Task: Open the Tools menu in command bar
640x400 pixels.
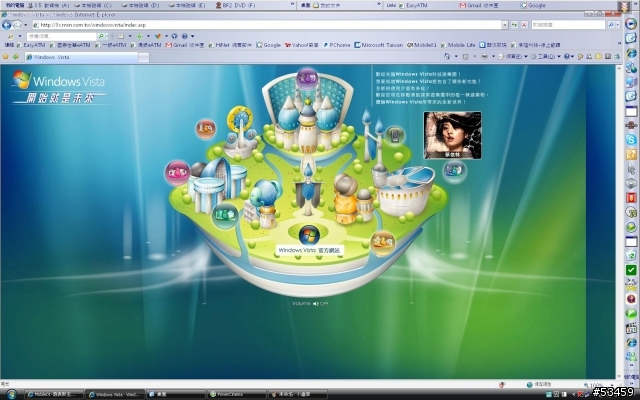Action: (x=546, y=57)
